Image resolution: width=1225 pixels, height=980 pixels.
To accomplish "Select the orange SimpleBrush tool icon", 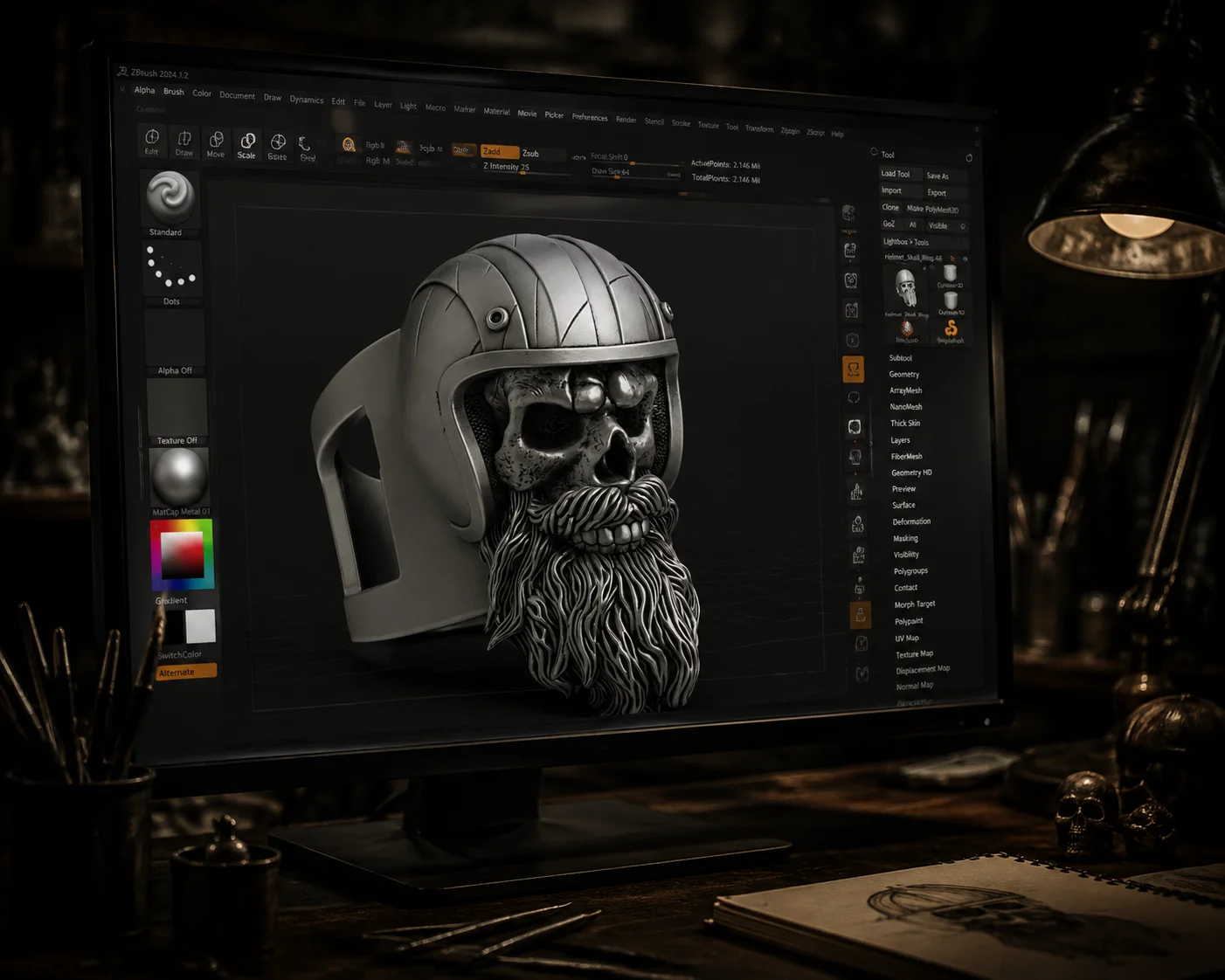I will coord(951,331).
